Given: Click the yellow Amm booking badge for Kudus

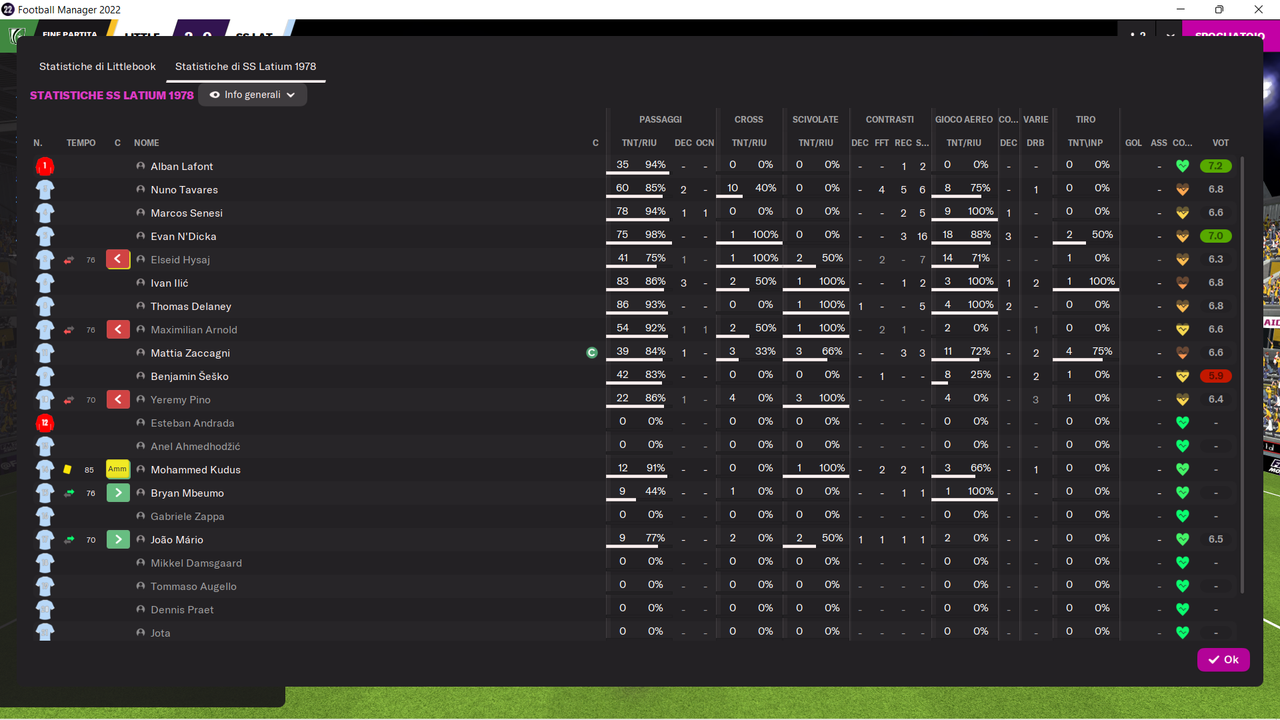Looking at the screenshot, I should 118,469.
